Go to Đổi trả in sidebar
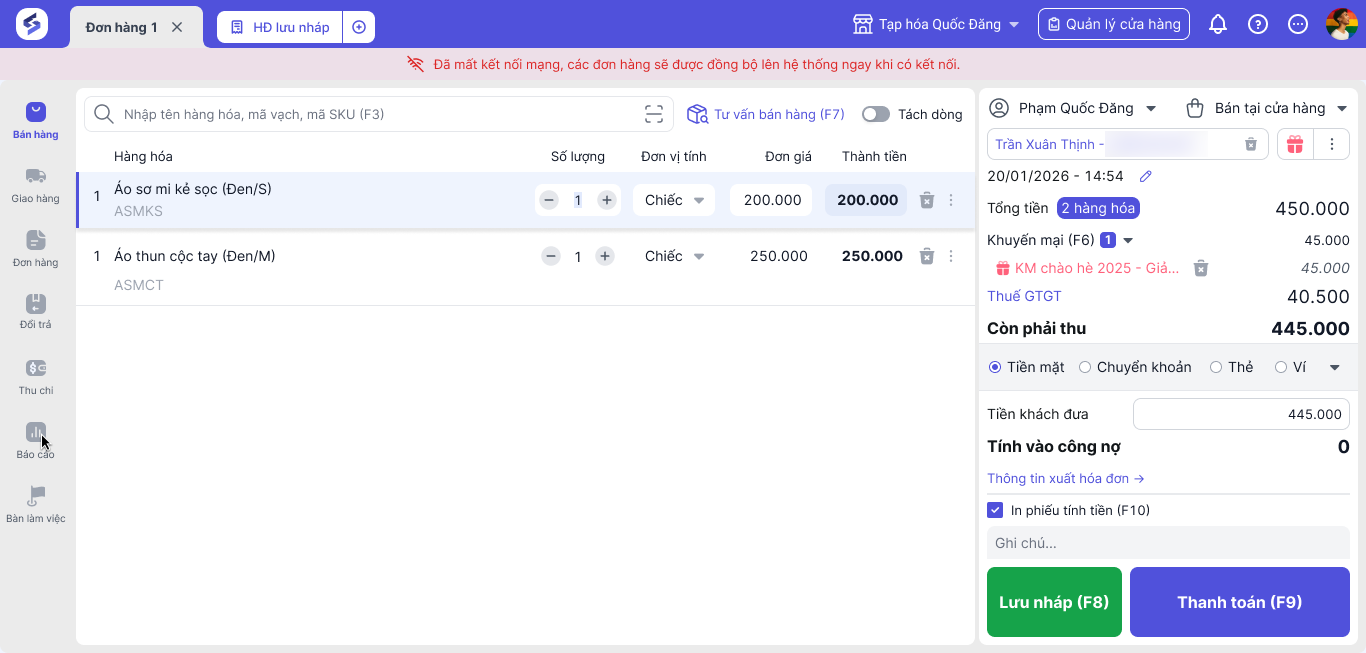The width and height of the screenshot is (1366, 653). click(36, 311)
